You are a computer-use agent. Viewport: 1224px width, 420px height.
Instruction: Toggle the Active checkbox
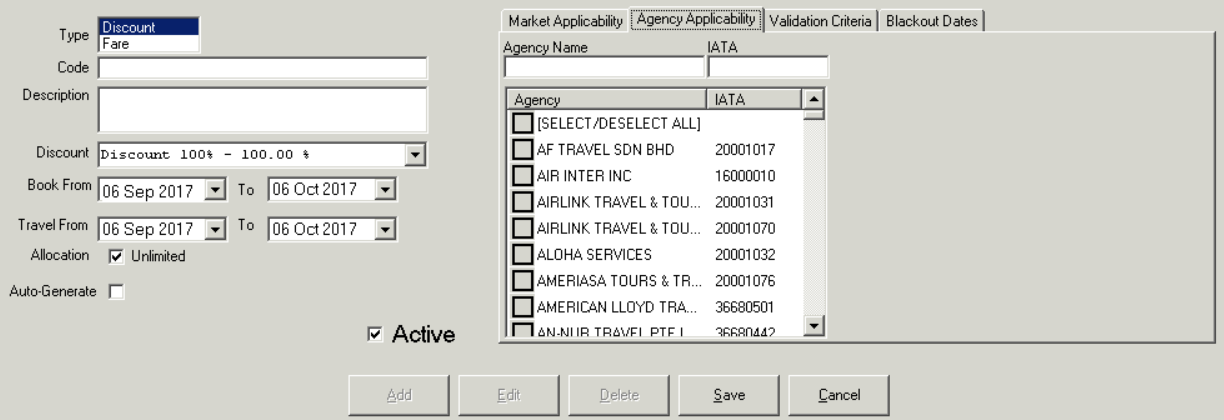click(374, 334)
